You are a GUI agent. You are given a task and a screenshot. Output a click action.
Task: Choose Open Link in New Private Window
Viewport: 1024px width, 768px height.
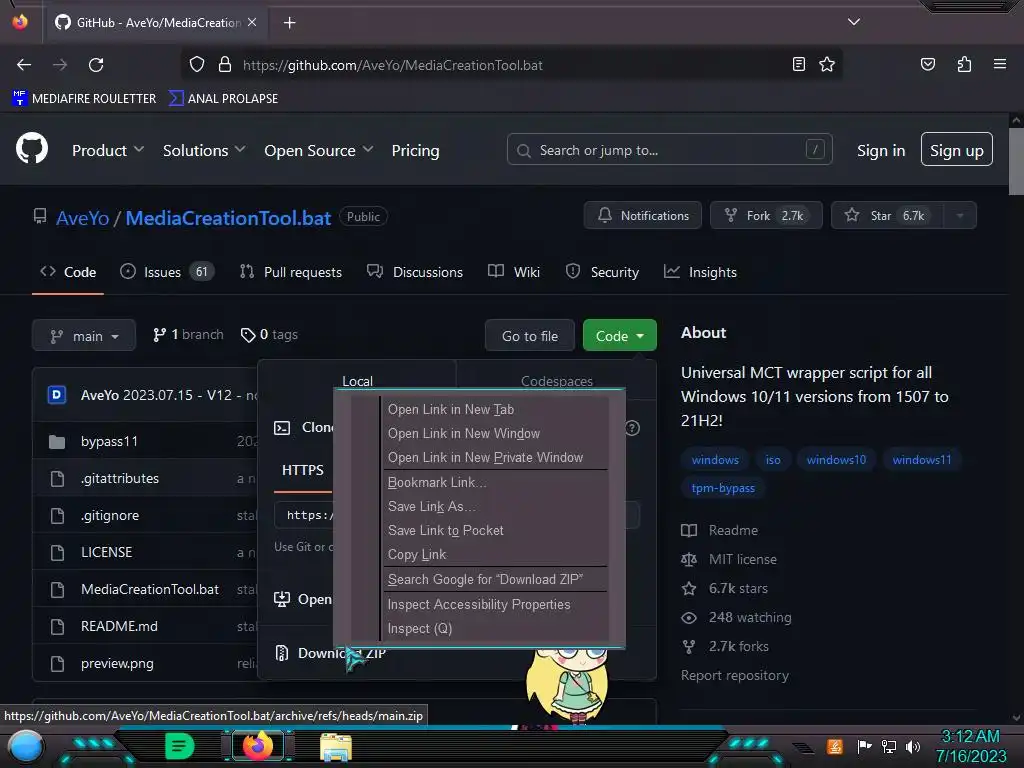tap(496, 458)
